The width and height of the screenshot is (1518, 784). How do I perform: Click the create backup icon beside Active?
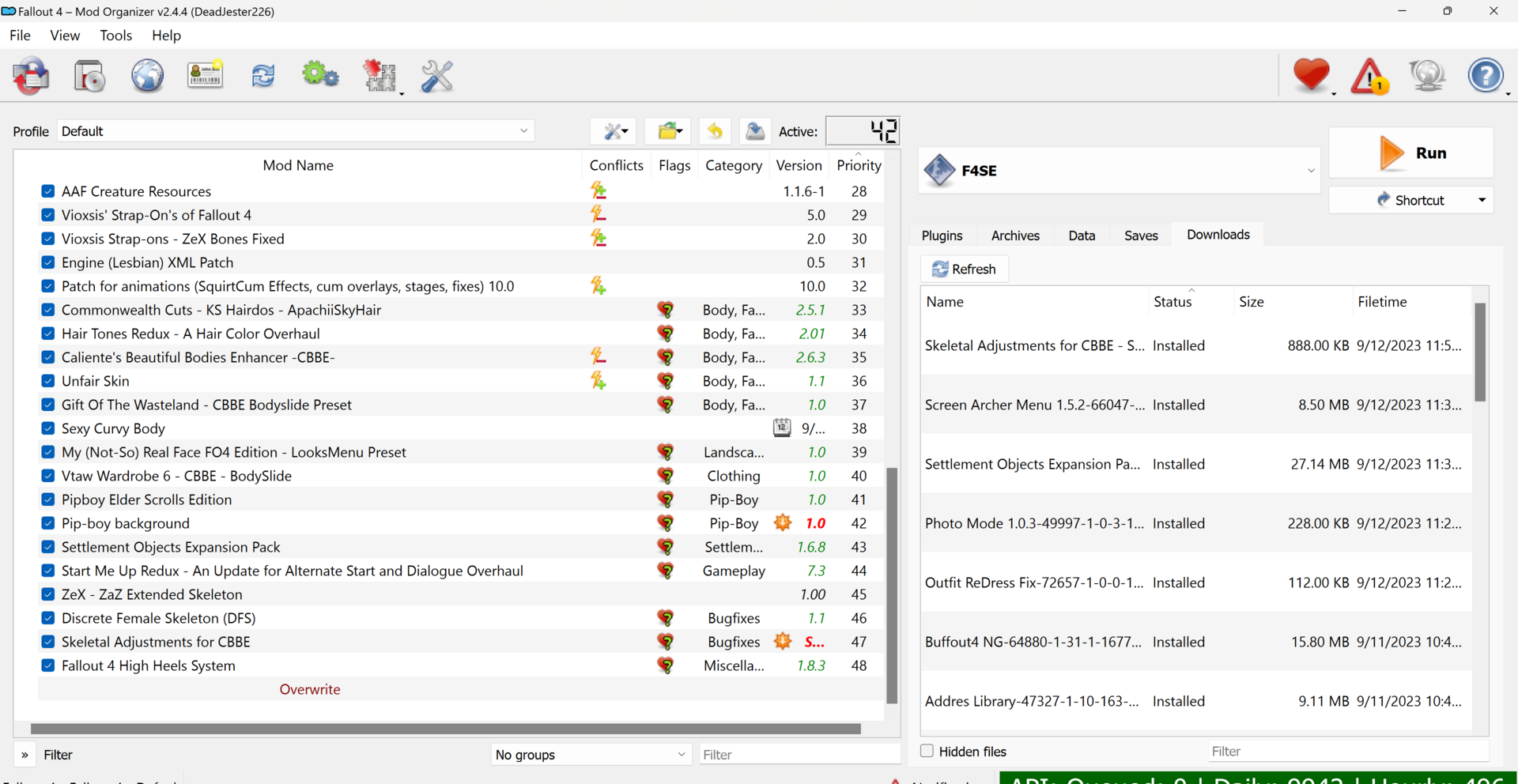click(x=755, y=131)
